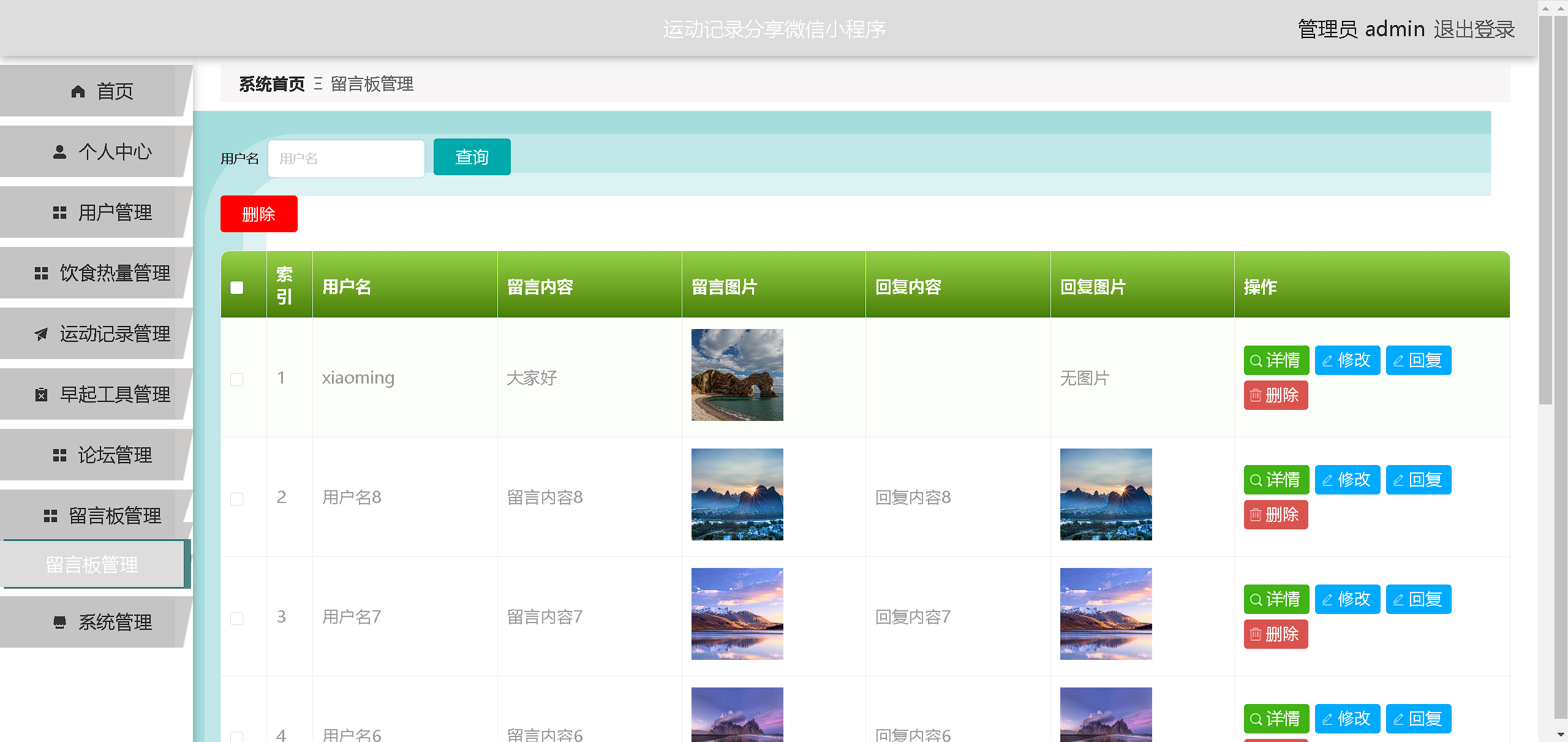Click the clipboard icon beside 早起工具管理
The height and width of the screenshot is (742, 1568).
(41, 395)
